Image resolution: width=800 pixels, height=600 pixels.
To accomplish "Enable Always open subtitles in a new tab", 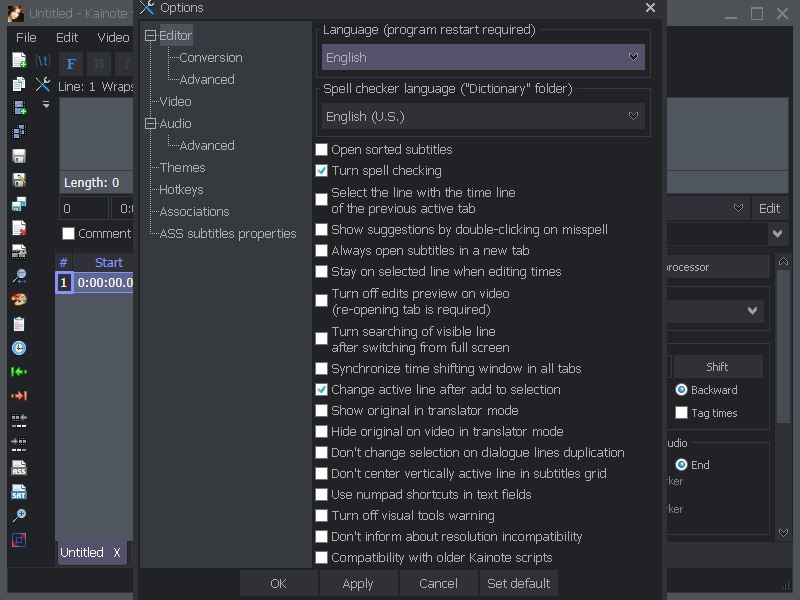I will pyautogui.click(x=322, y=251).
